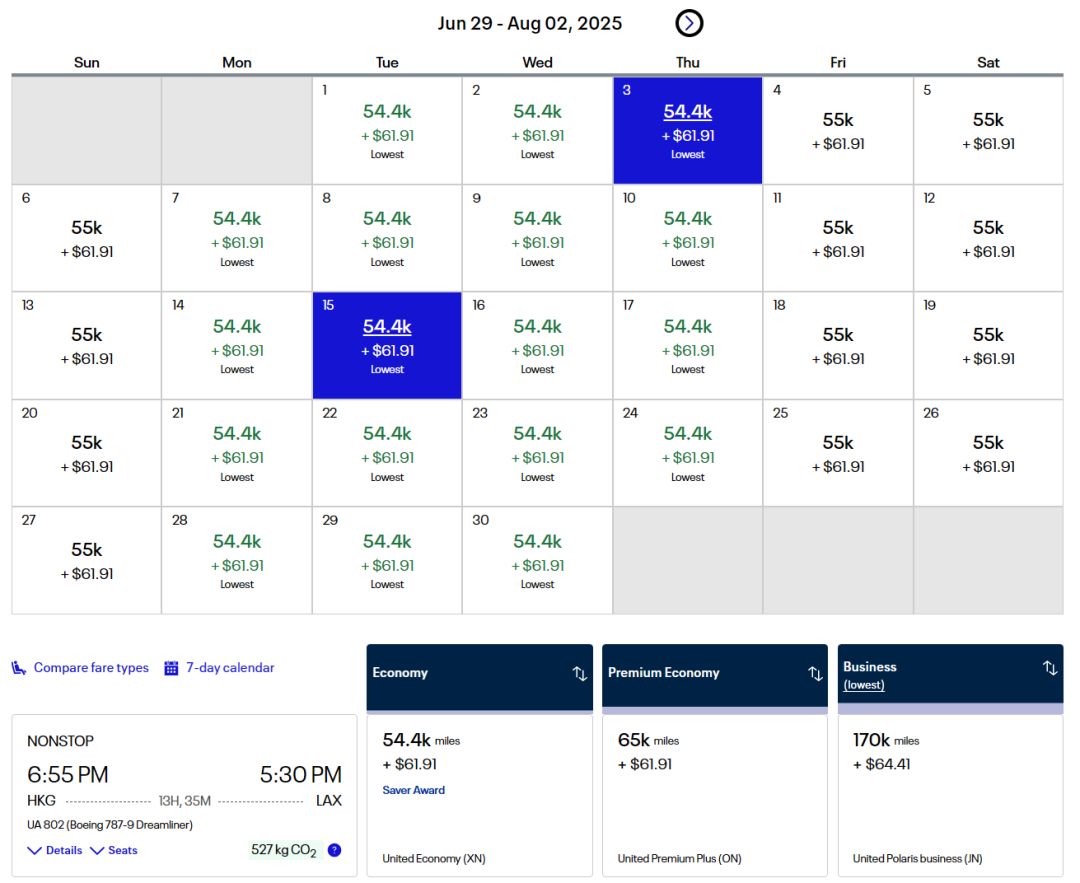Click the Economy column header
The height and width of the screenshot is (883, 1080).
(400, 673)
